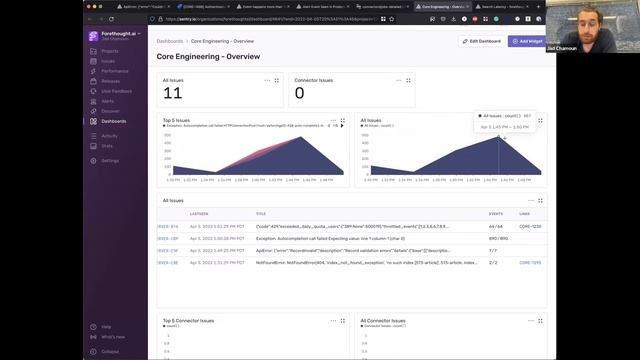The width and height of the screenshot is (640, 360).
Task: Open Help in the sidebar
Action: coord(106,327)
